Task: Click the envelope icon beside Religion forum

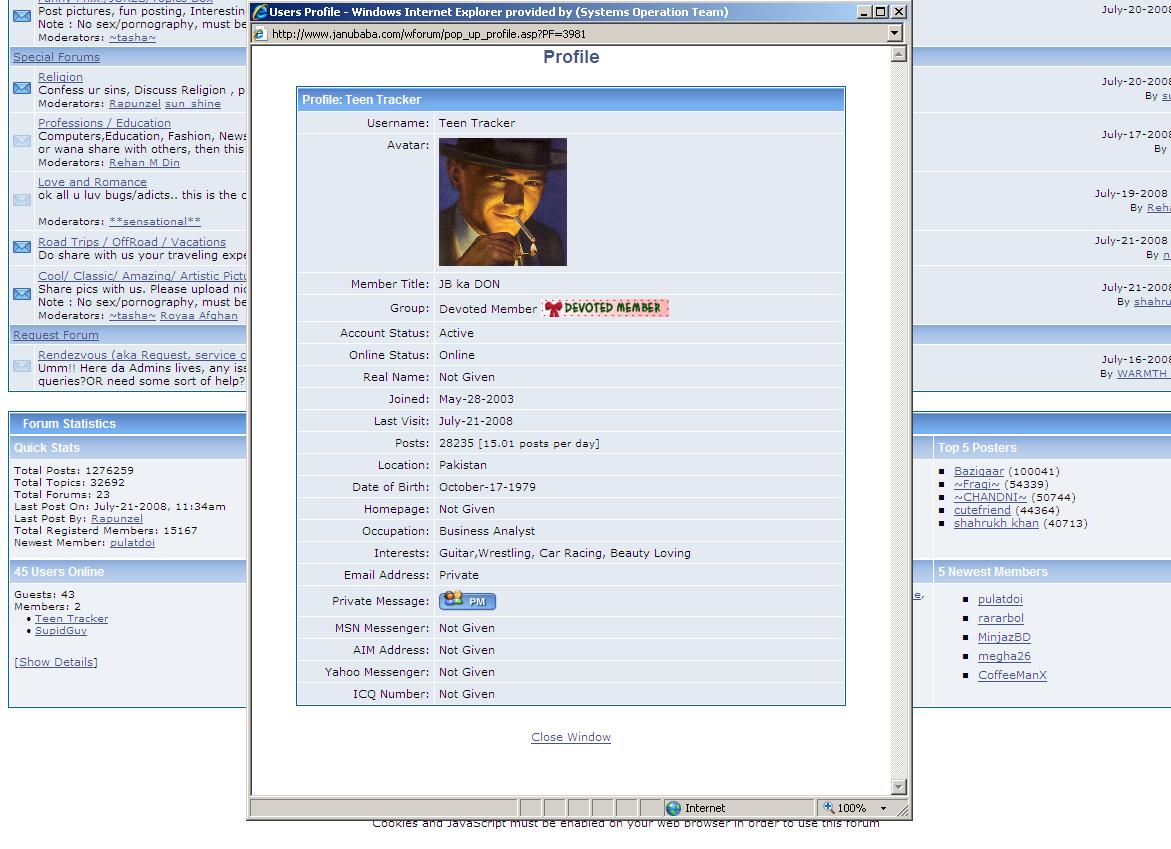Action: 22,88
